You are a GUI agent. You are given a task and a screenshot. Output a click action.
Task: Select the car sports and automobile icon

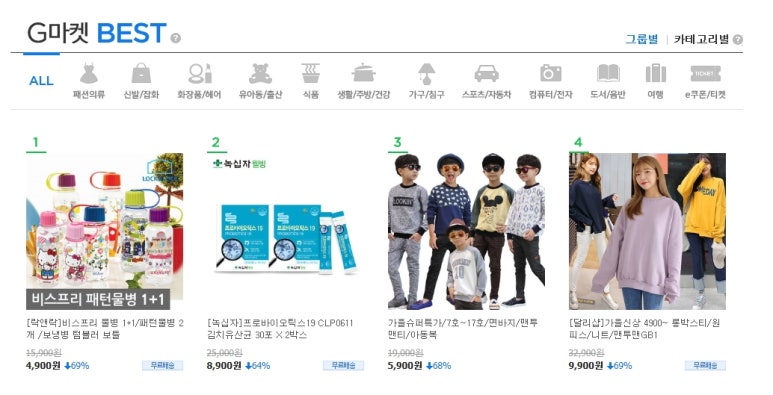487,74
